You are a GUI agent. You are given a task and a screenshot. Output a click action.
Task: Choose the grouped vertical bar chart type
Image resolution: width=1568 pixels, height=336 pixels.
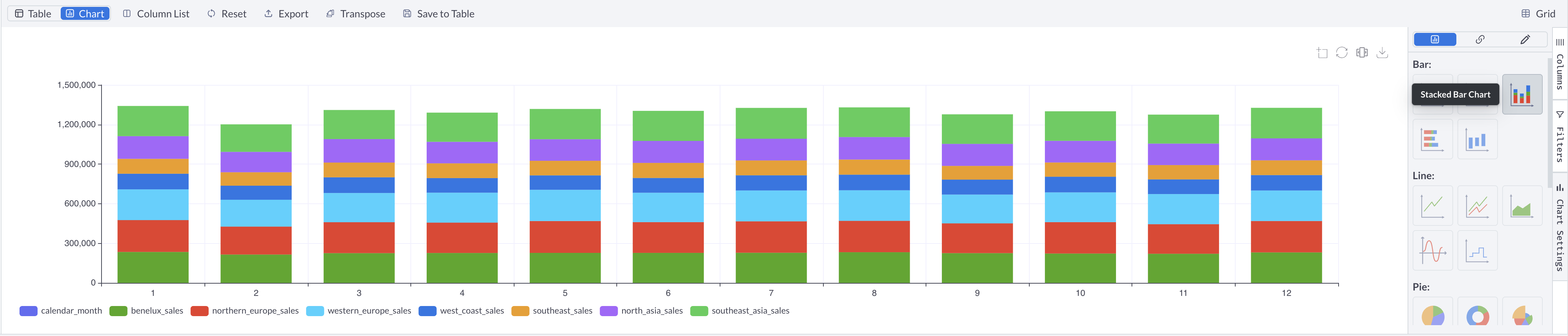point(1477,139)
